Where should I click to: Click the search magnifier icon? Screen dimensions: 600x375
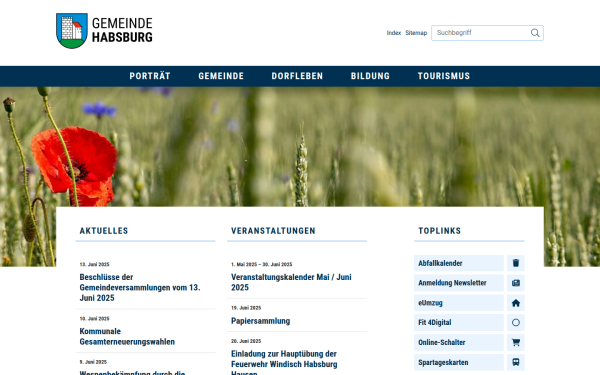pyautogui.click(x=535, y=33)
